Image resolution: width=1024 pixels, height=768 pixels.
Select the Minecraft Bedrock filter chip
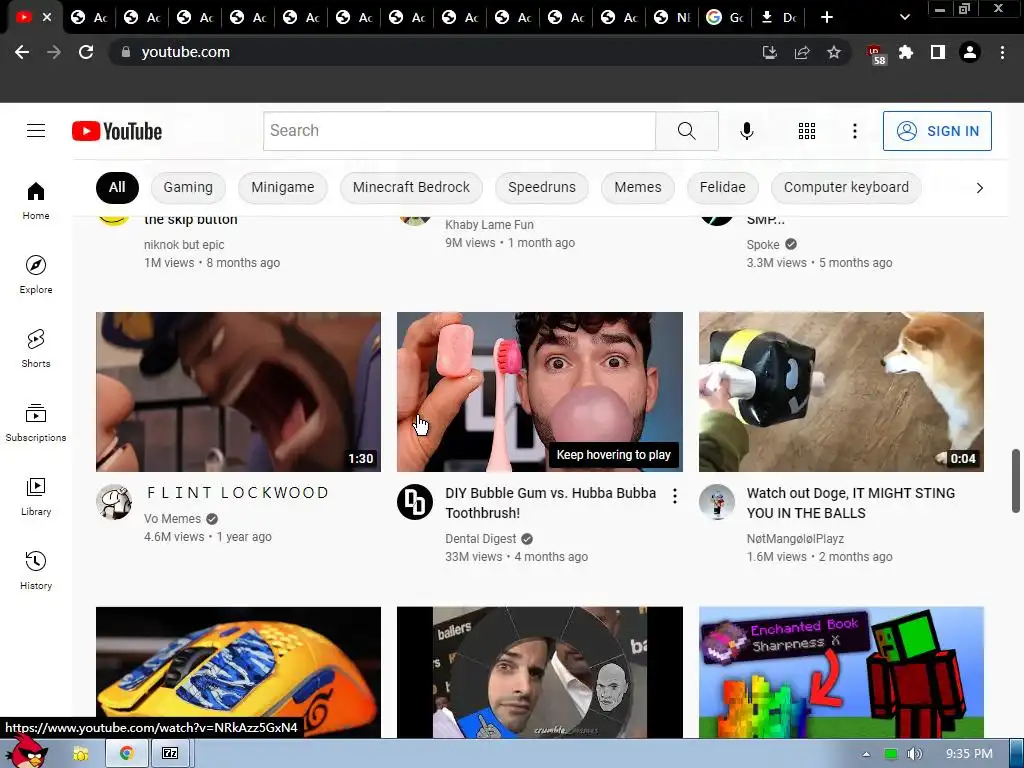tap(411, 187)
